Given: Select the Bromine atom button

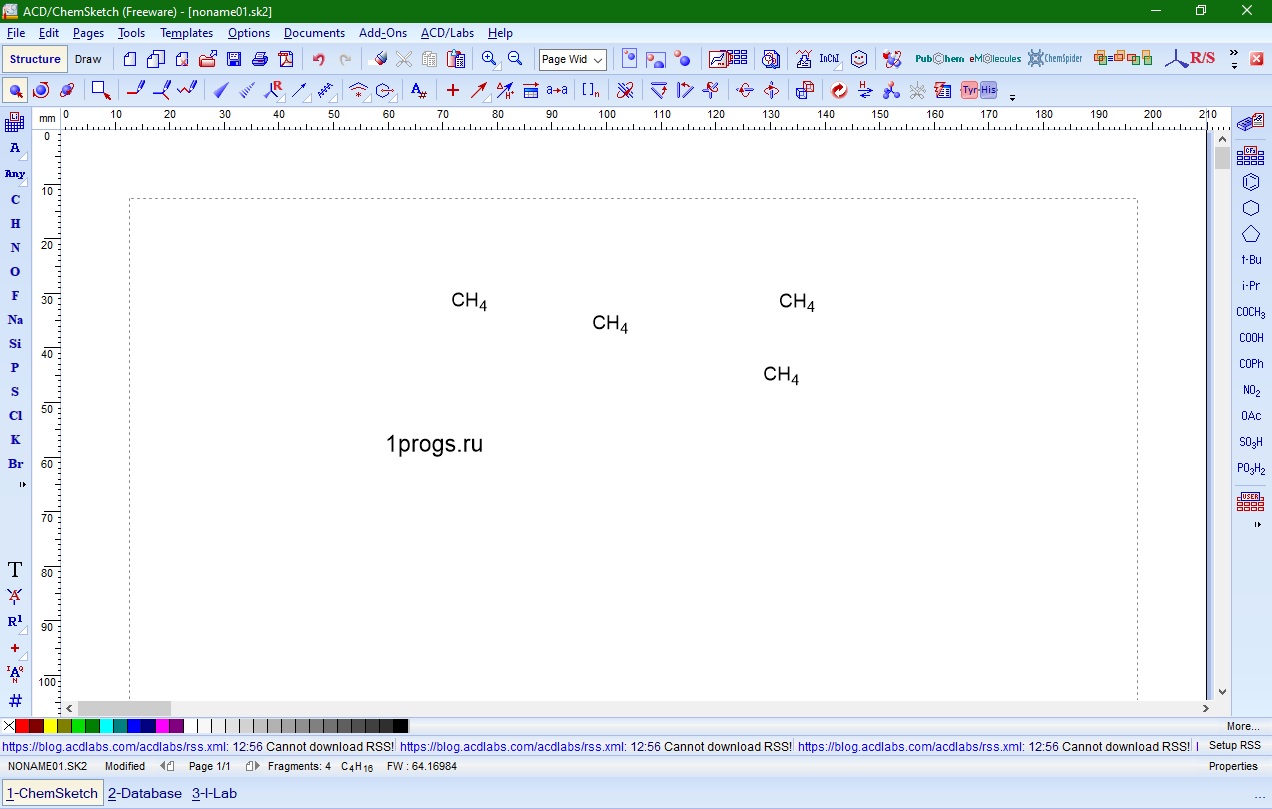Looking at the screenshot, I should pyautogui.click(x=15, y=464).
